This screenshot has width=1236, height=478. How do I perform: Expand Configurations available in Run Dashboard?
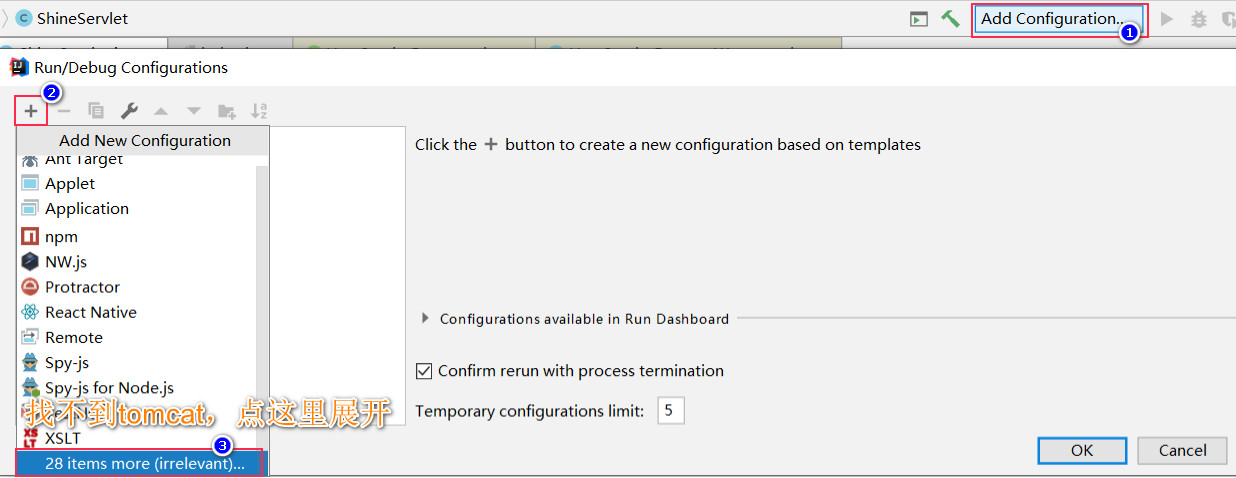tap(426, 319)
